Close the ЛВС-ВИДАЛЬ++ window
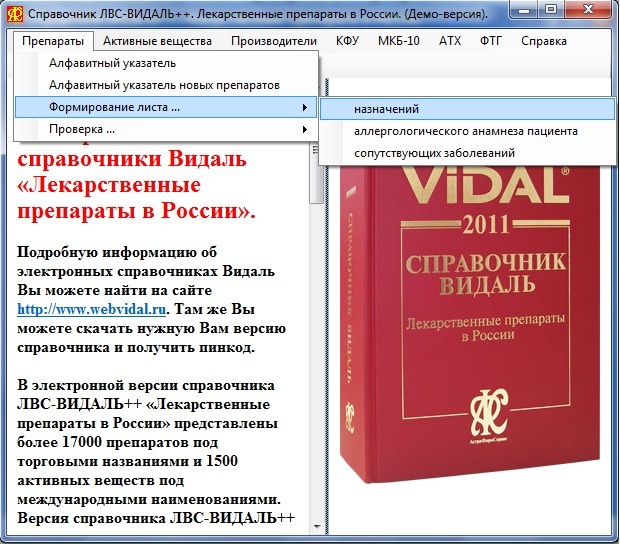 coord(589,9)
